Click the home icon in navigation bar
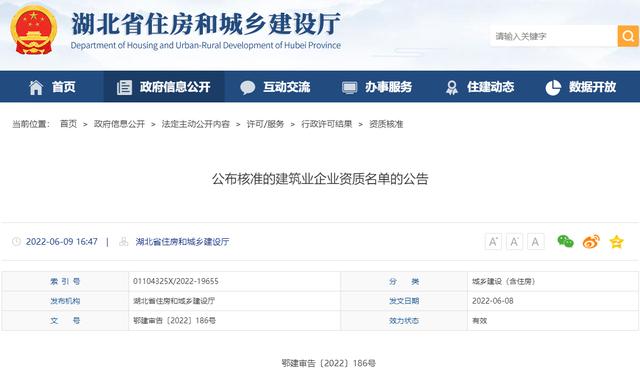Image resolution: width=640 pixels, height=371 pixels. click(36, 87)
